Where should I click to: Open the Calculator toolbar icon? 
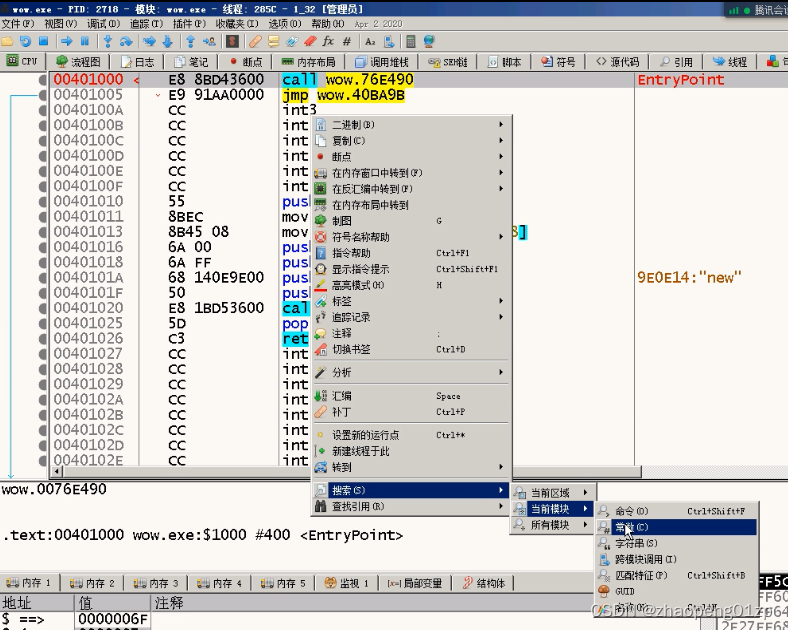click(411, 41)
